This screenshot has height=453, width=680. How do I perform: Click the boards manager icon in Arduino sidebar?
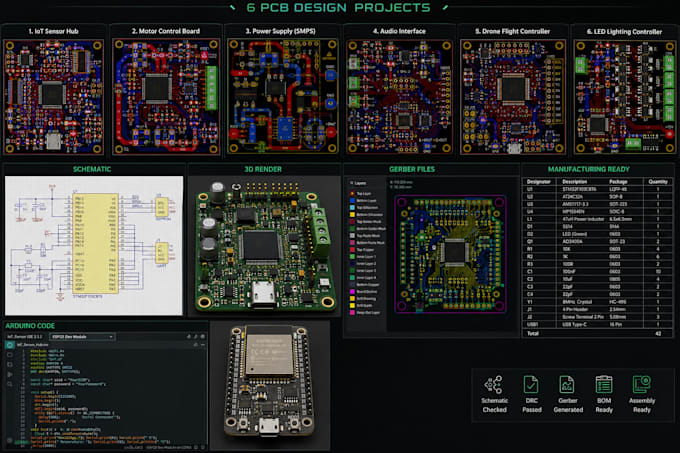[x=10, y=355]
